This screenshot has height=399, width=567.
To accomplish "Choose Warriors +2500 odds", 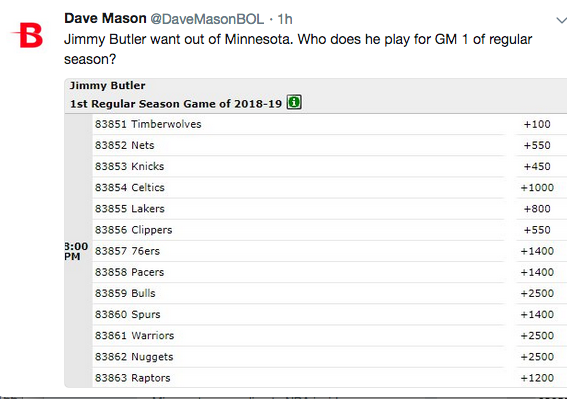I will pyautogui.click(x=537, y=336).
